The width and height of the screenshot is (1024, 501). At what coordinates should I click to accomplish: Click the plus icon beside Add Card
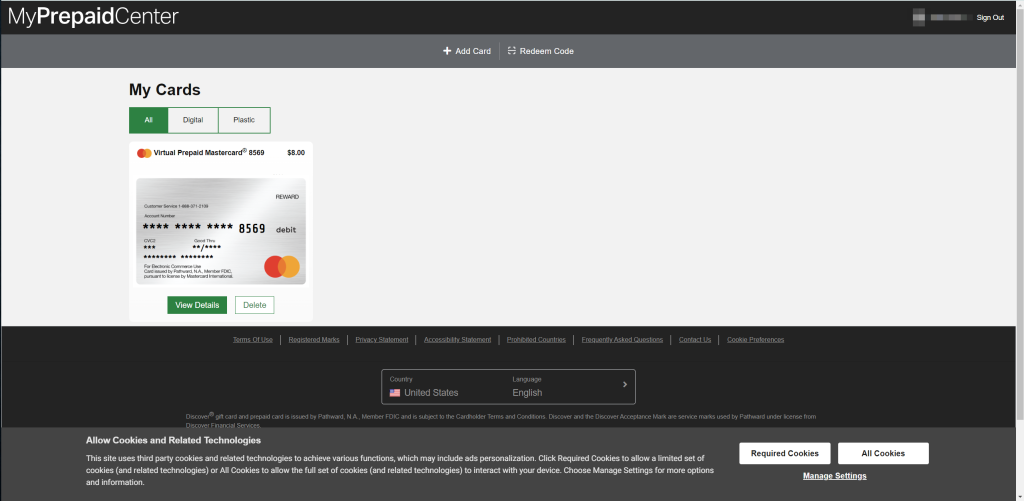447,51
